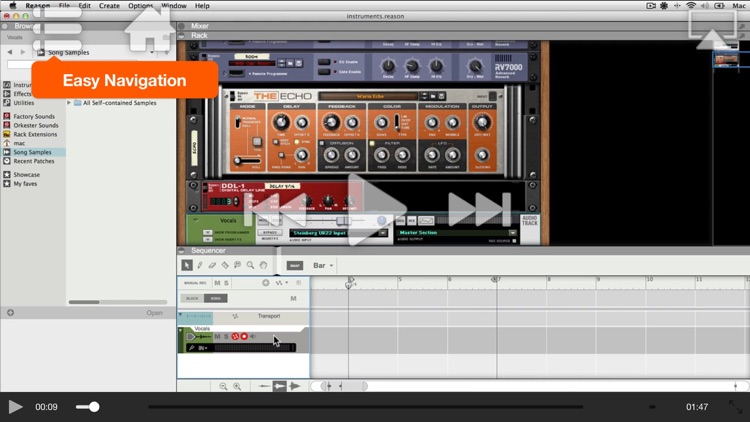
Task: Click browser back arrow
Action: (10, 52)
